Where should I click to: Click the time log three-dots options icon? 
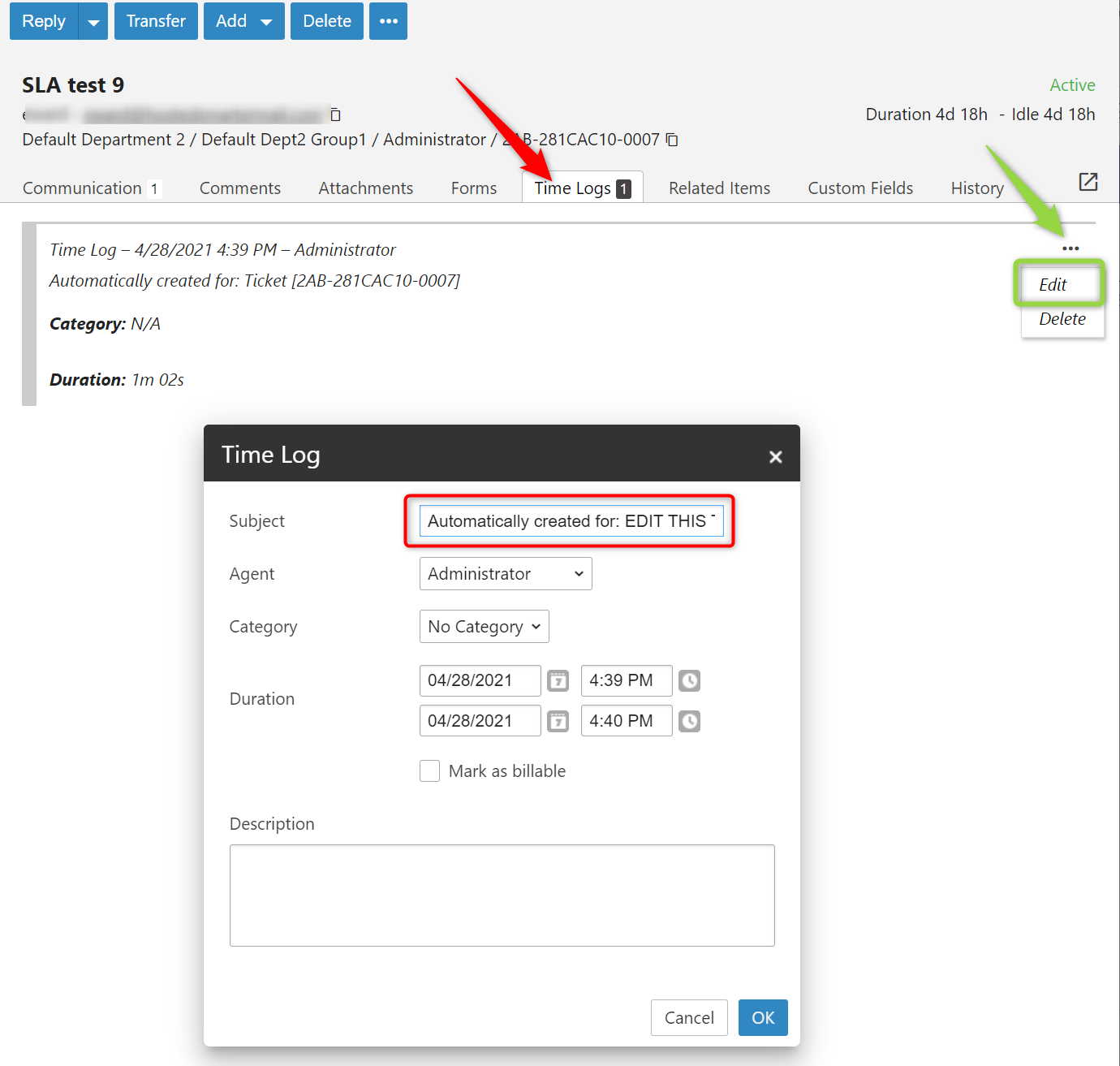coord(1070,248)
